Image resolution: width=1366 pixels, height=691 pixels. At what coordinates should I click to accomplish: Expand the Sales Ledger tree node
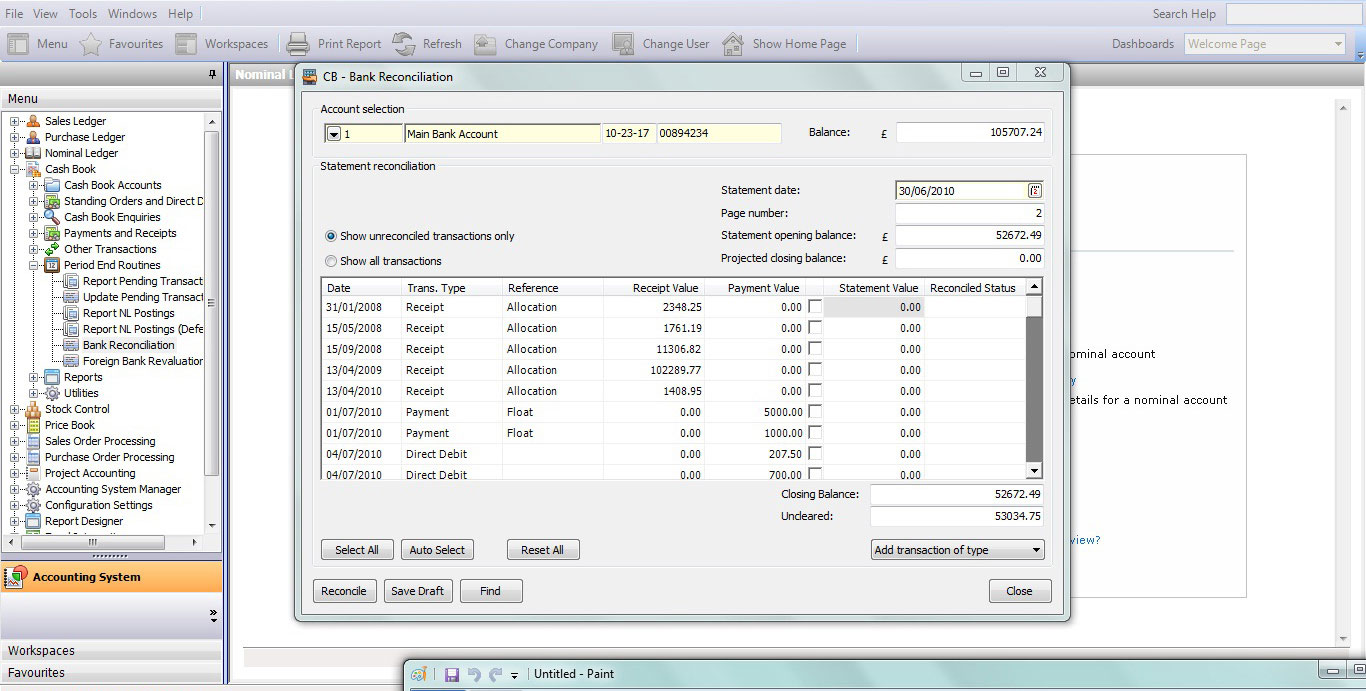tap(14, 121)
